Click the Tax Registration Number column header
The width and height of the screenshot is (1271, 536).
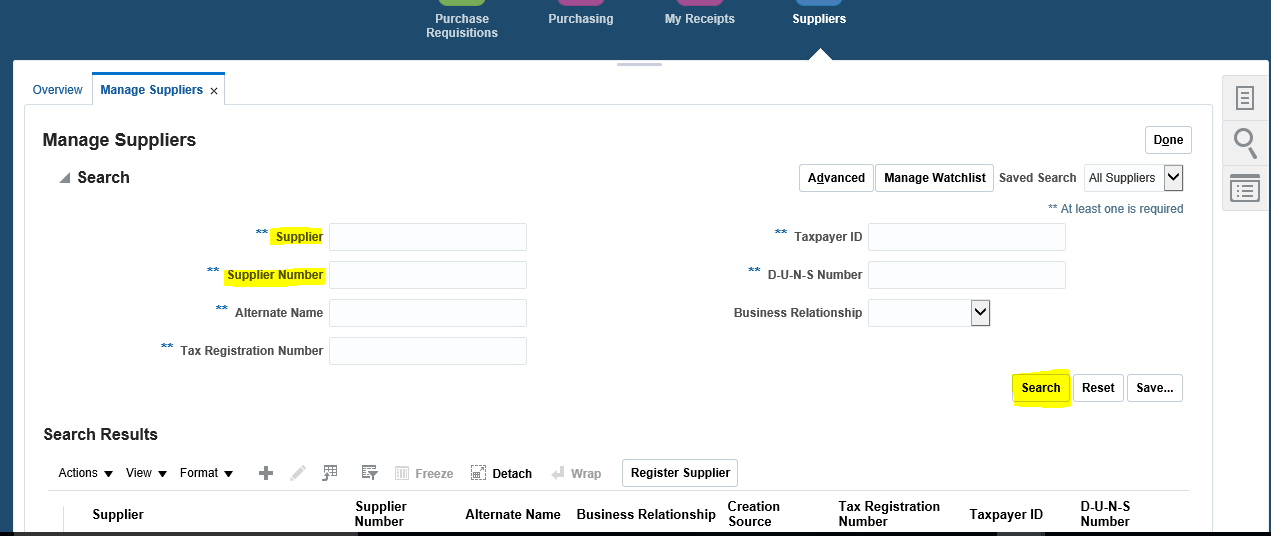(889, 514)
